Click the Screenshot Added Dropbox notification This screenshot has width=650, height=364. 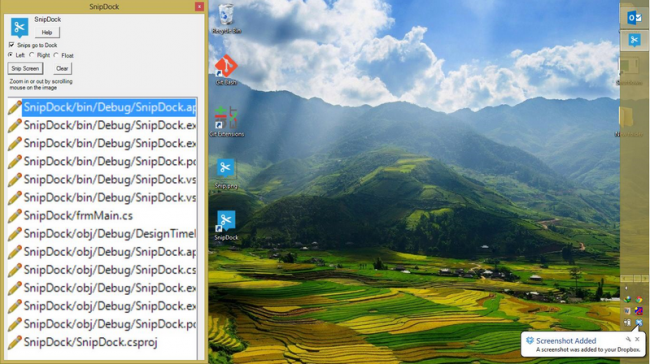pos(584,345)
